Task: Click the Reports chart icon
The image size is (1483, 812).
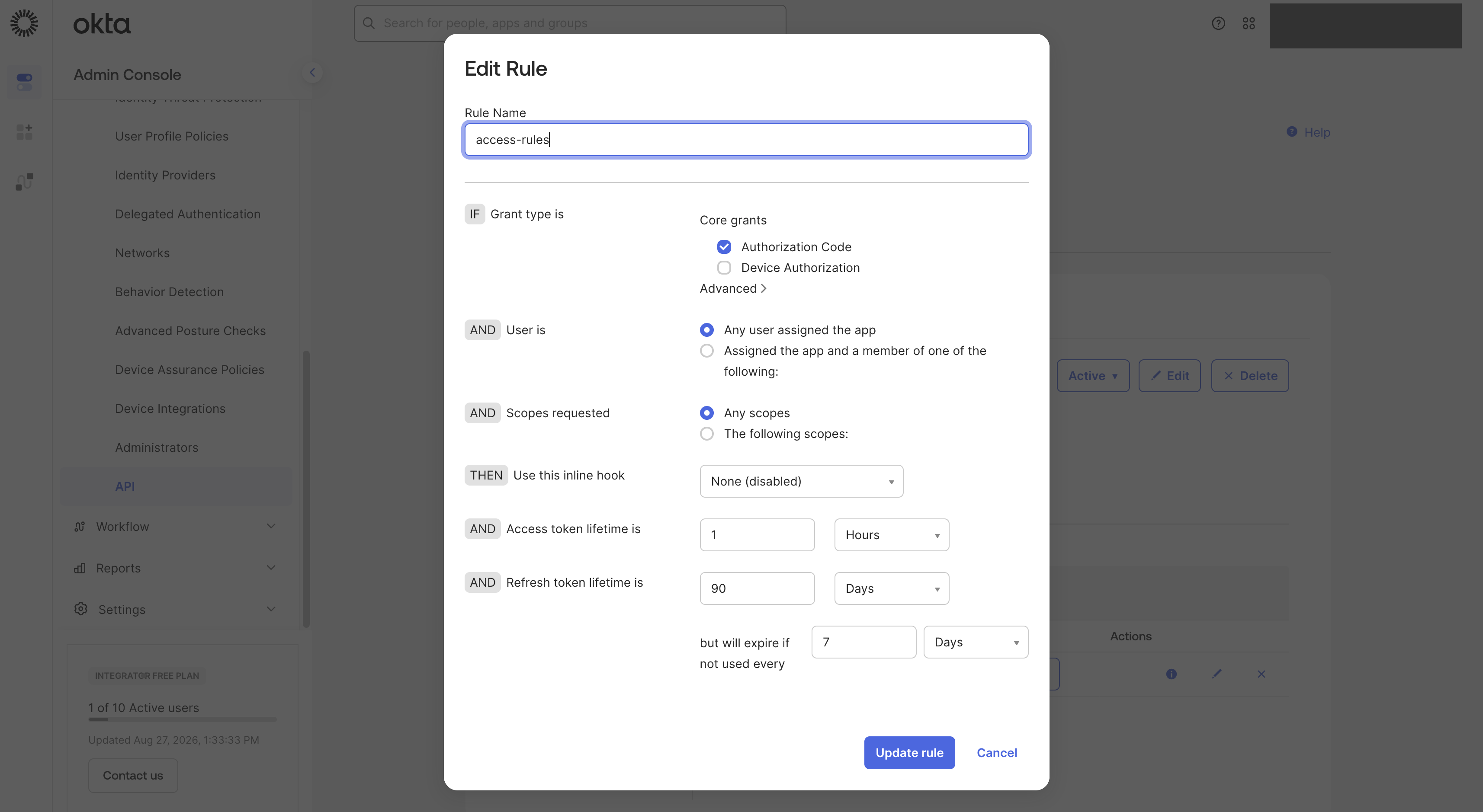Action: tap(80, 568)
